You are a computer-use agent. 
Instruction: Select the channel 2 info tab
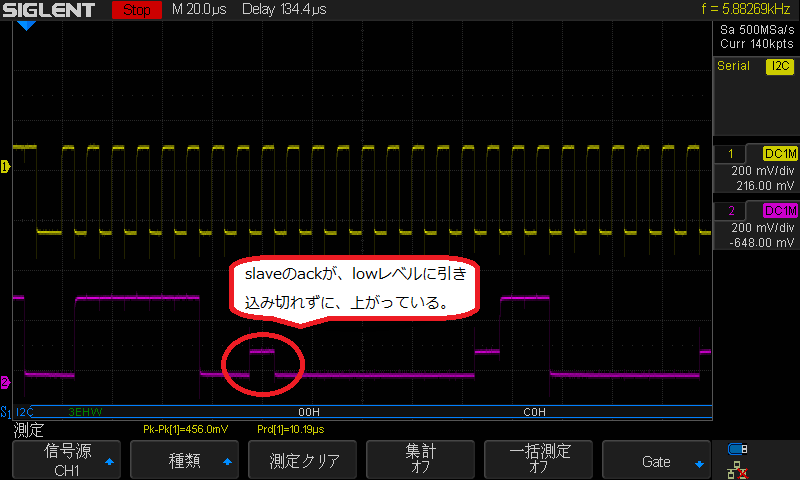pos(730,211)
